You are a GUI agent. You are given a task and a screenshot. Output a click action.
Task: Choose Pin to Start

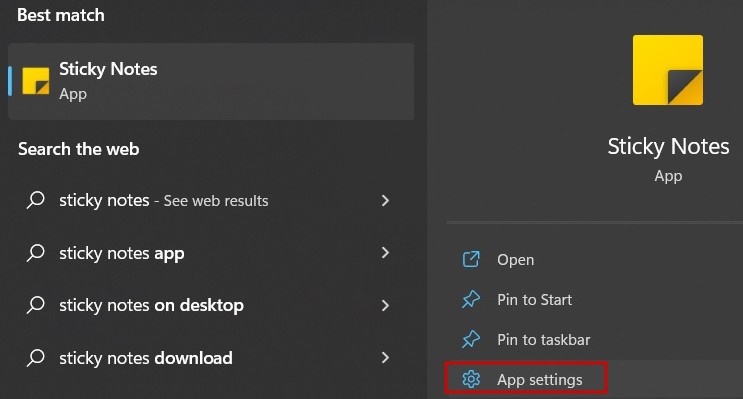[535, 299]
